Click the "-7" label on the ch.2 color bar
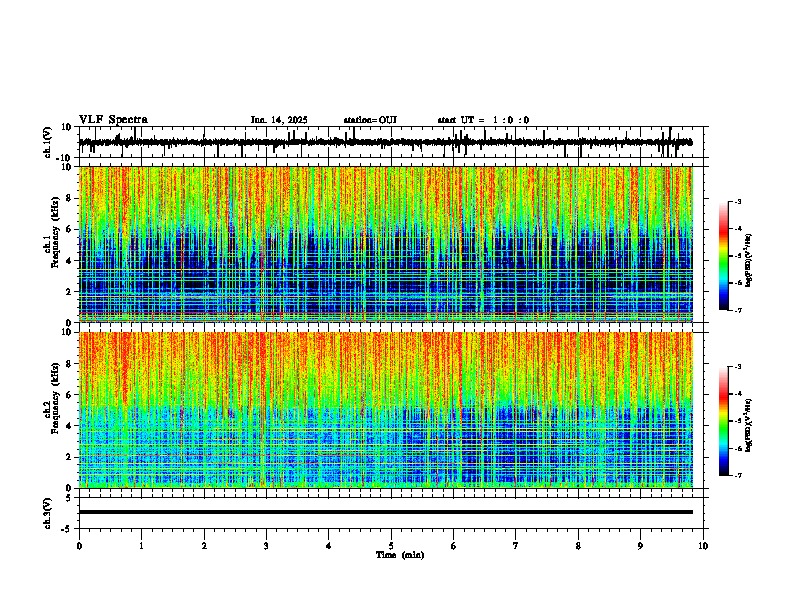Image resolution: width=792 pixels, height=612 pixels. pos(737,476)
